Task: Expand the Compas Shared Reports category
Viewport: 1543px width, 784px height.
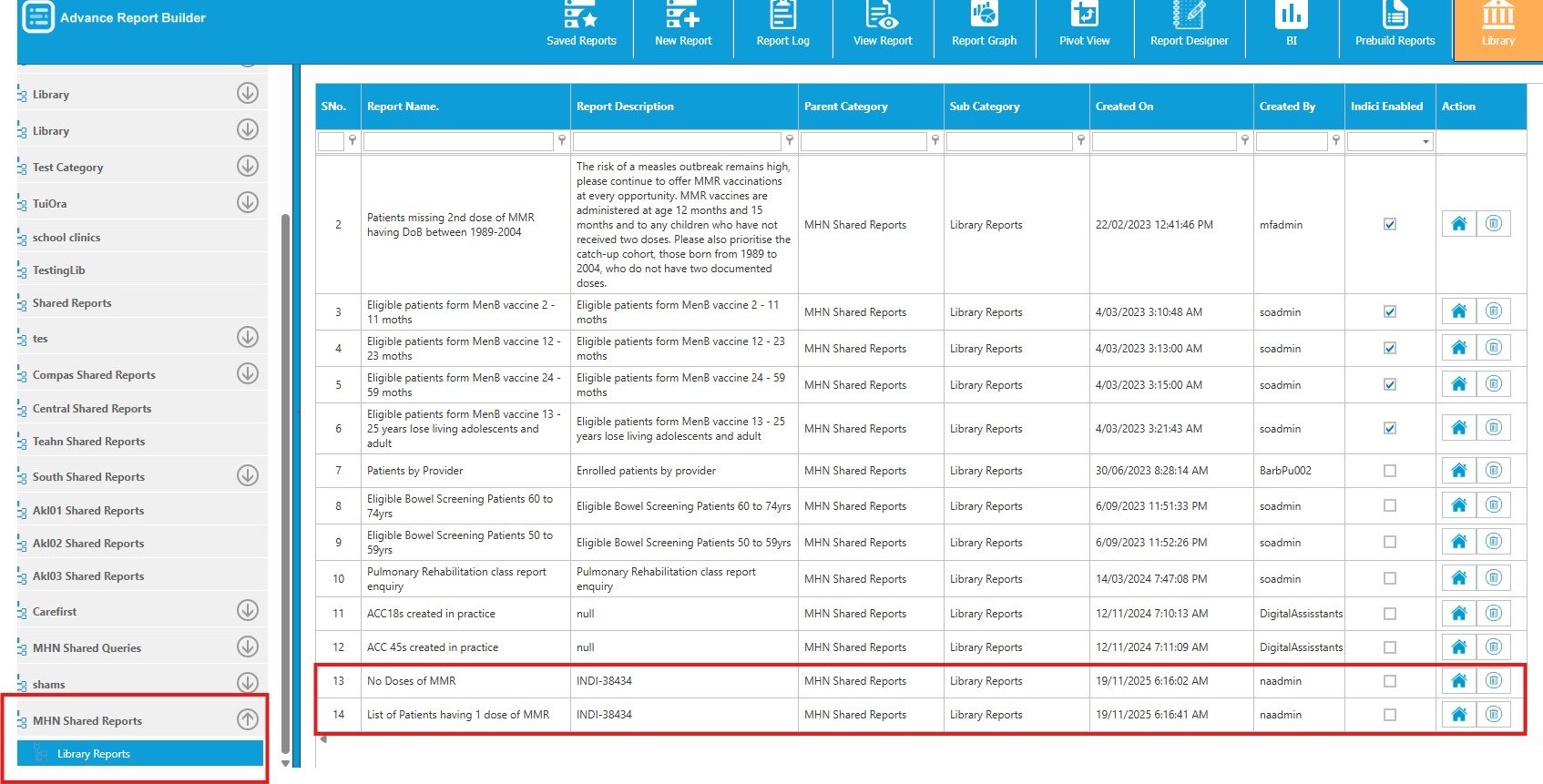Action: 248,374
